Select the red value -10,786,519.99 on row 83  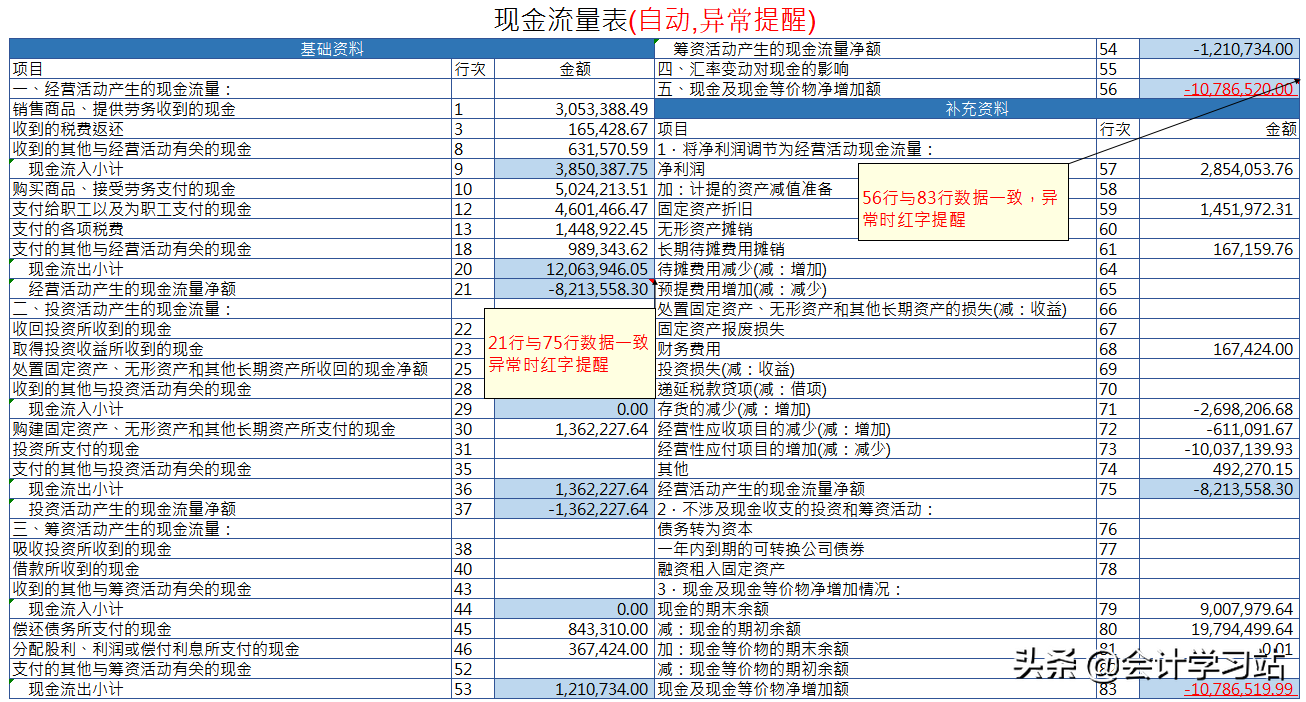pyautogui.click(x=1221, y=689)
